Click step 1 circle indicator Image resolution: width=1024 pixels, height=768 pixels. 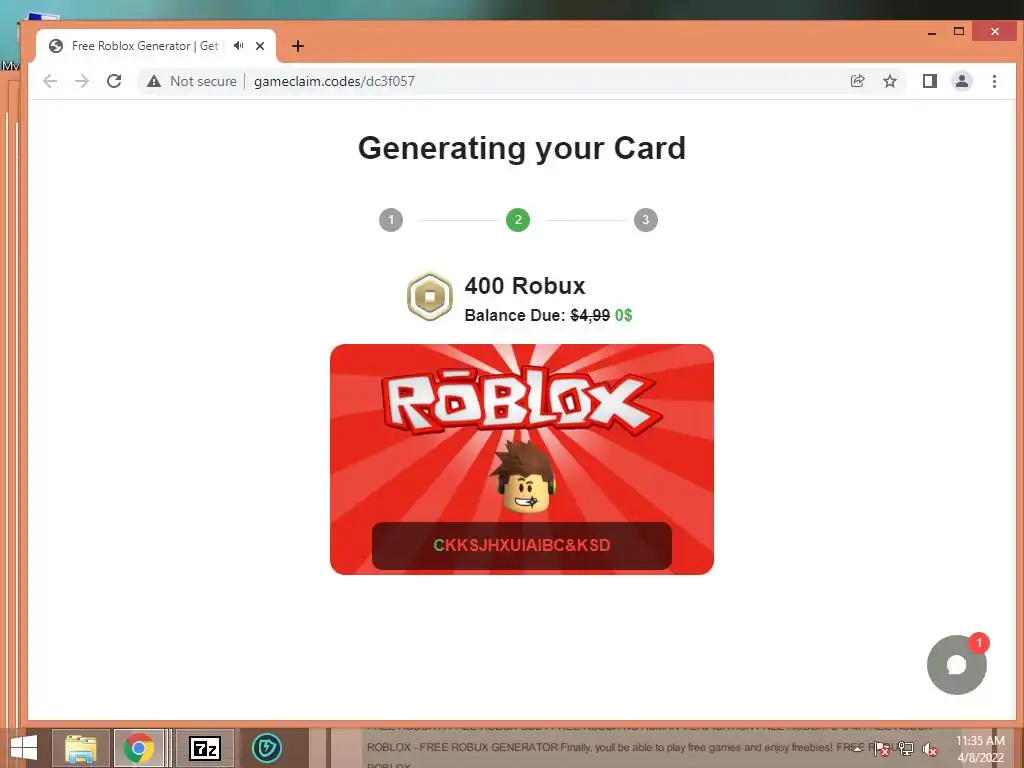(391, 220)
